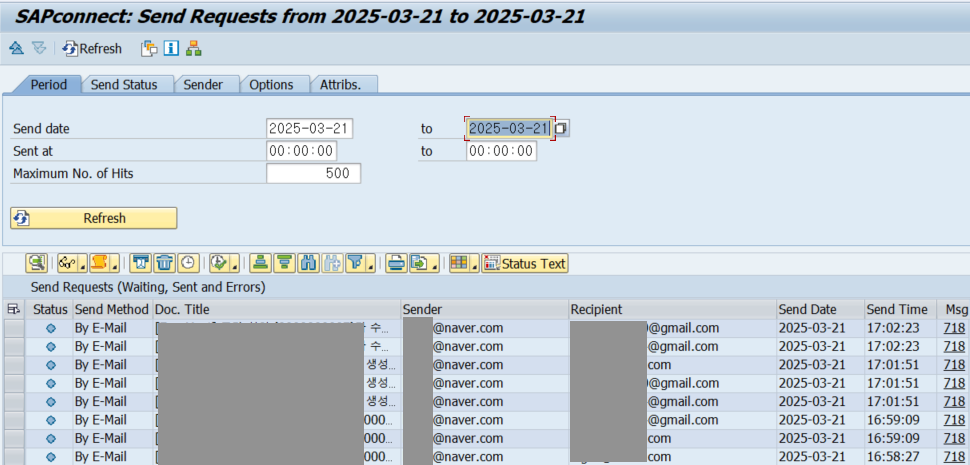This screenshot has height=465, width=970.
Task: Select the row marker of the 16:58:27 row
Action: [x=14, y=457]
